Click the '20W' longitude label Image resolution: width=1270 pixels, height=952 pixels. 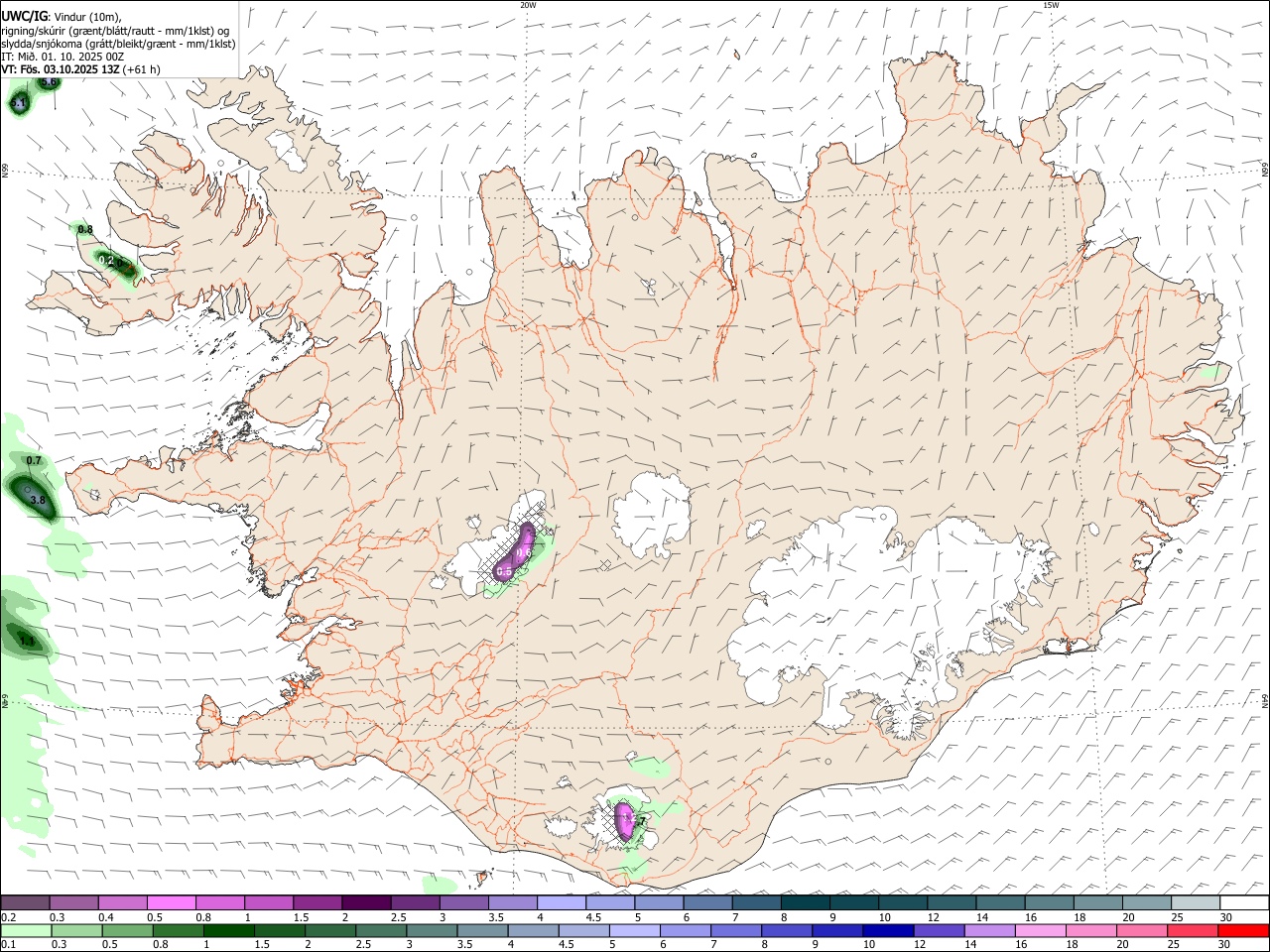(527, 5)
